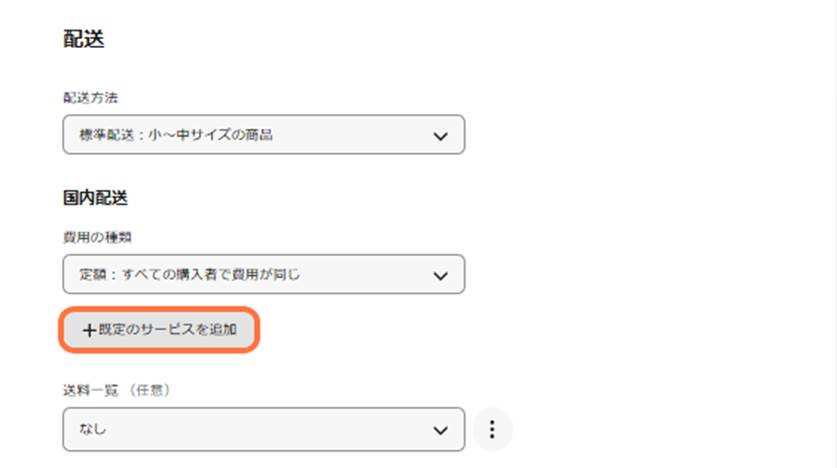Open the 配送方法 dropdown
The width and height of the screenshot is (837, 468).
(x=264, y=134)
